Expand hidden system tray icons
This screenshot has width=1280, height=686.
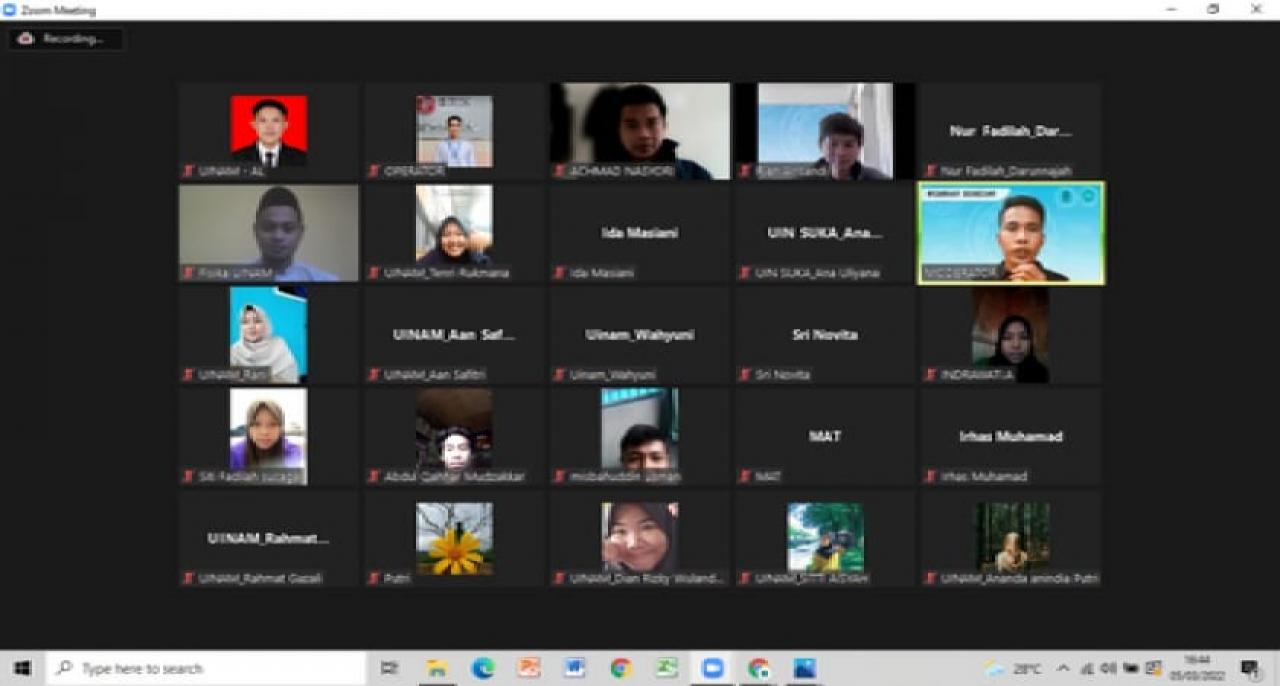(1063, 668)
